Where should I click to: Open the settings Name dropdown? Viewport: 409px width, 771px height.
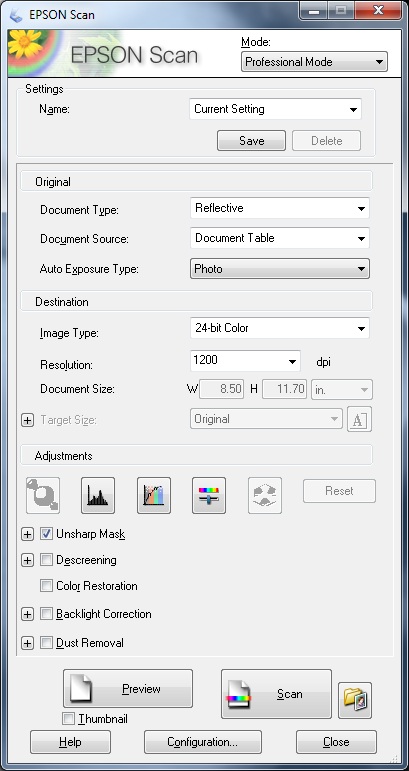[x=275, y=109]
